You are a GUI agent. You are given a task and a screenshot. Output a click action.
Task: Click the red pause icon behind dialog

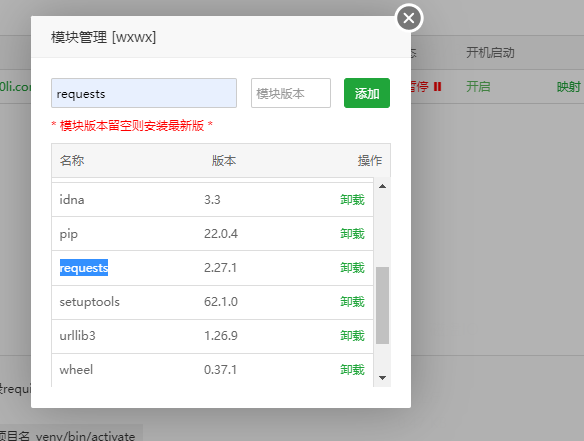pyautogui.click(x=438, y=87)
